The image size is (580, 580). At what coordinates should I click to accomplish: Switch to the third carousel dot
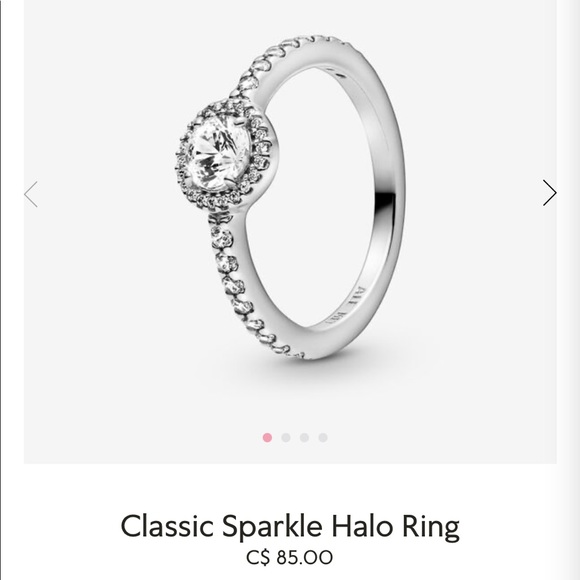304,438
